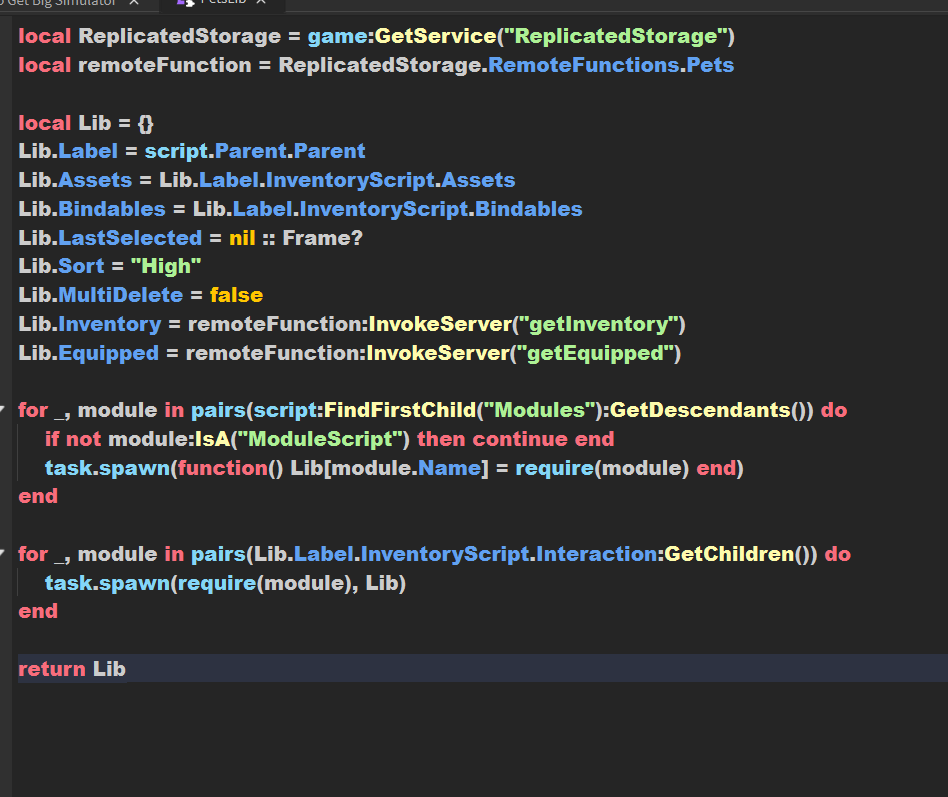Click Name in Lib[module.Name]
Screen dimensions: 948x797
click(x=449, y=468)
